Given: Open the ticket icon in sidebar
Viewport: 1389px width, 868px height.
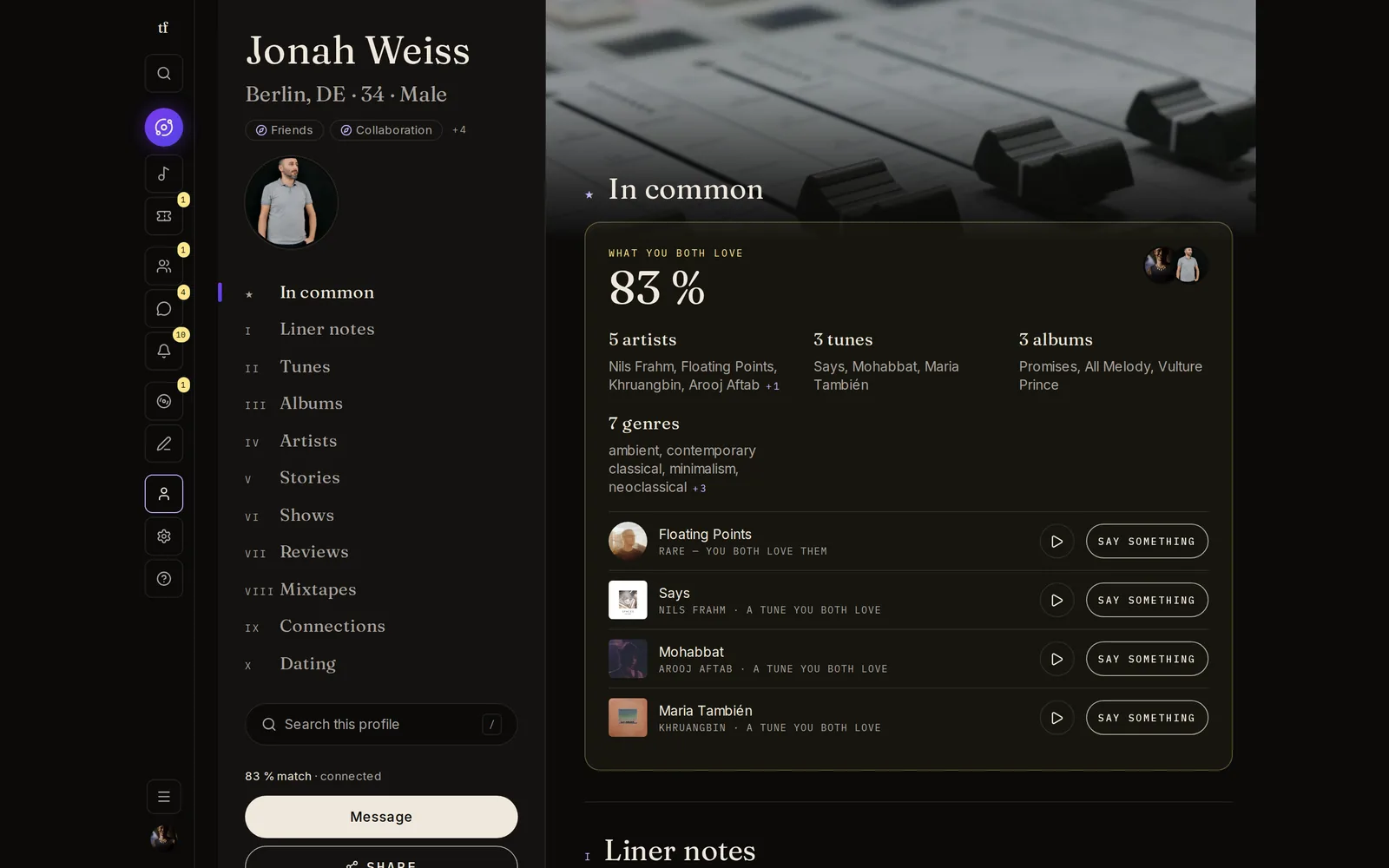Looking at the screenshot, I should pos(164,216).
